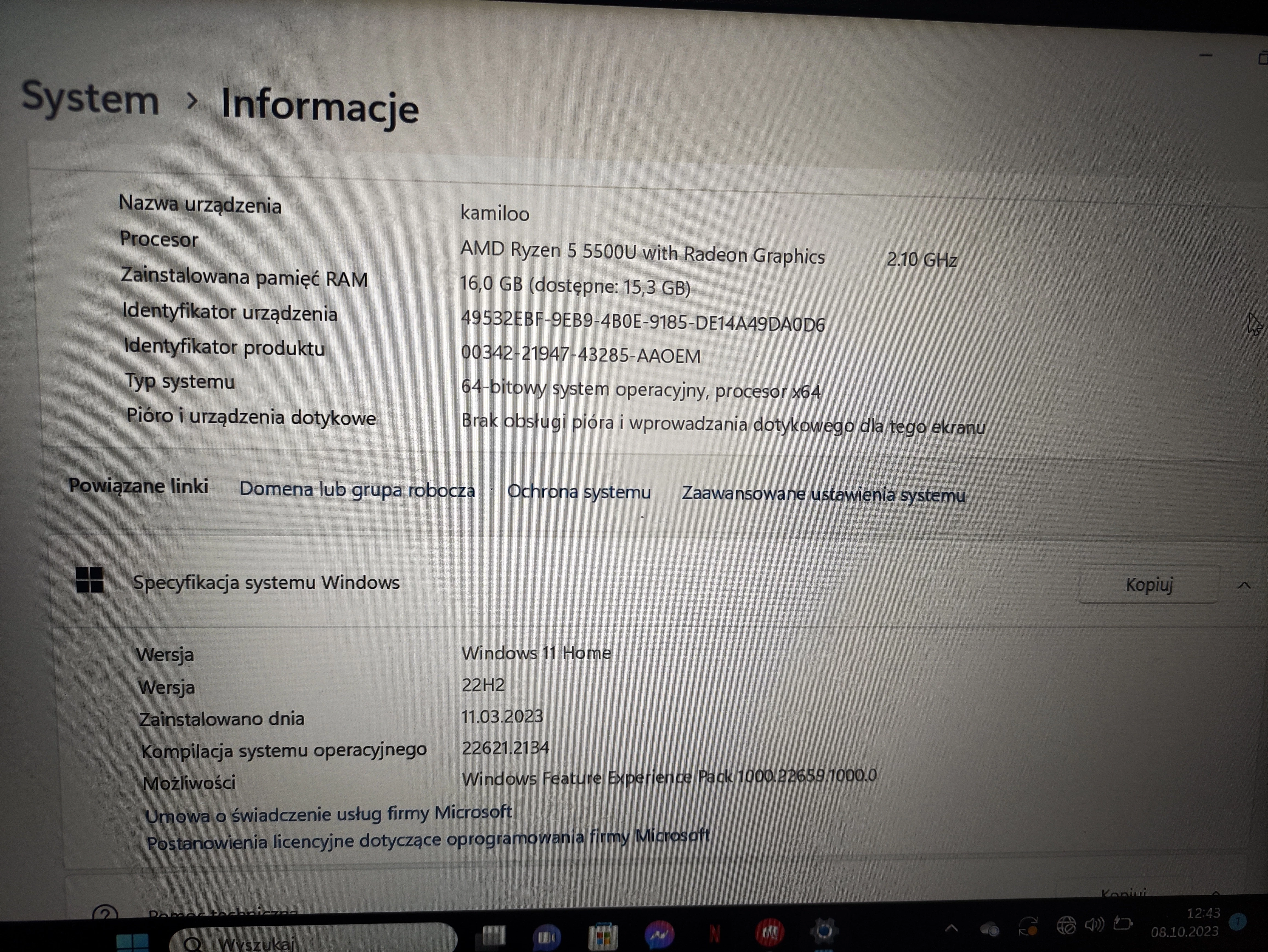
Task: Click Pióro i urządzenia dotykowe label
Action: [x=251, y=417]
